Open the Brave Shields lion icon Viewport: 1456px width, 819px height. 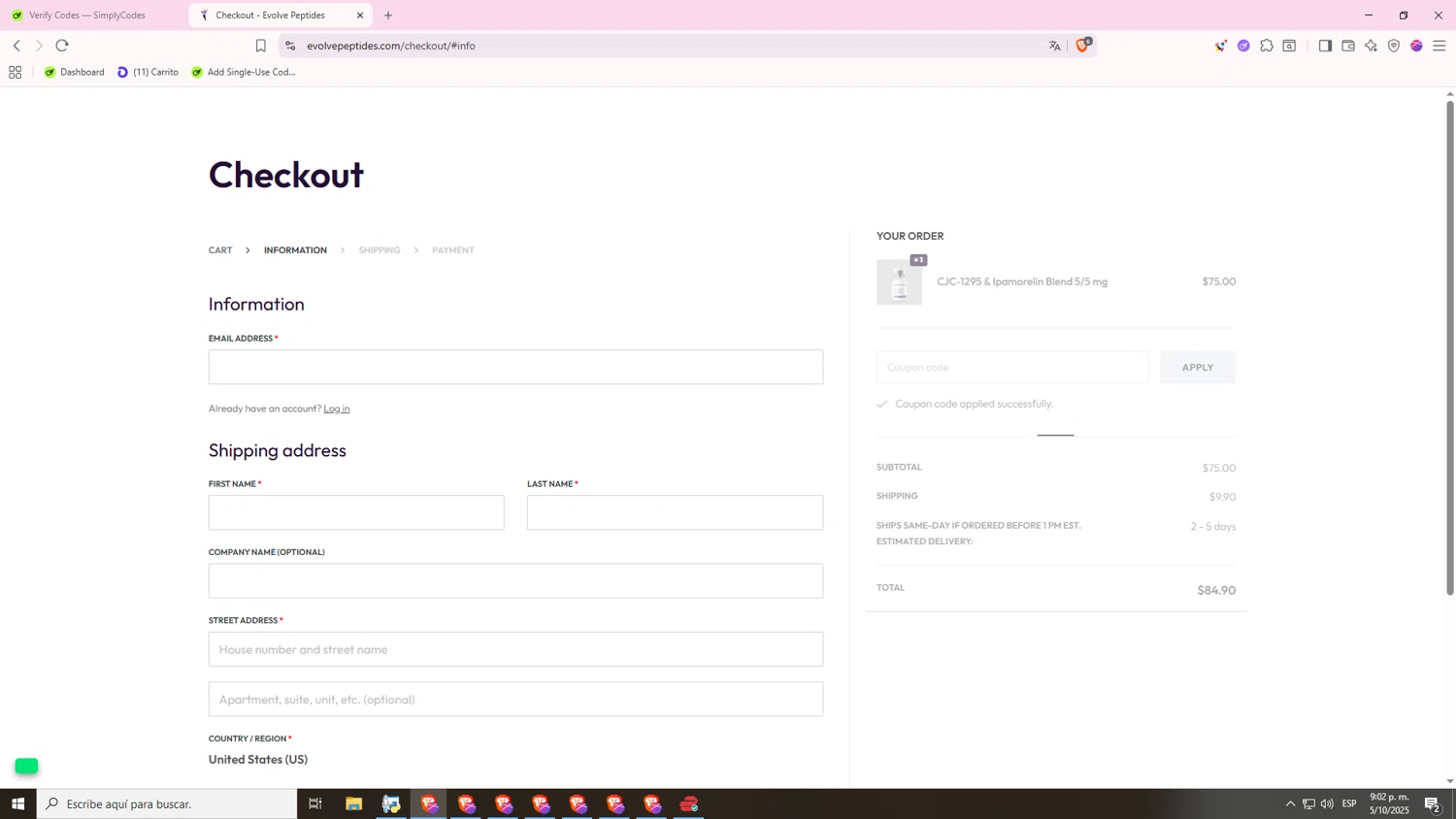[1082, 45]
